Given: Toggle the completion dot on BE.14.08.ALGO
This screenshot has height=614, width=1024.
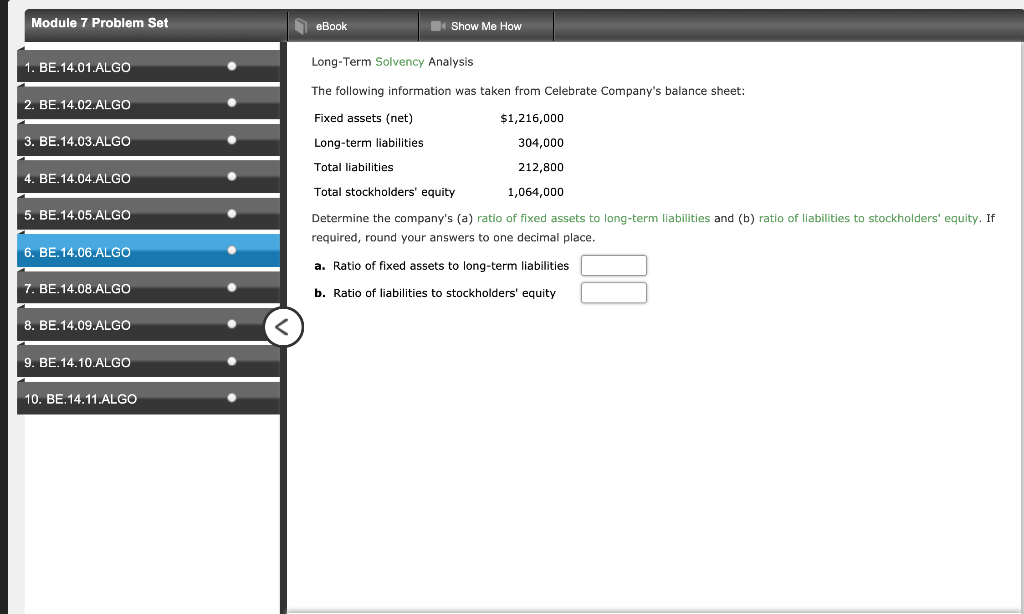Looking at the screenshot, I should (232, 288).
